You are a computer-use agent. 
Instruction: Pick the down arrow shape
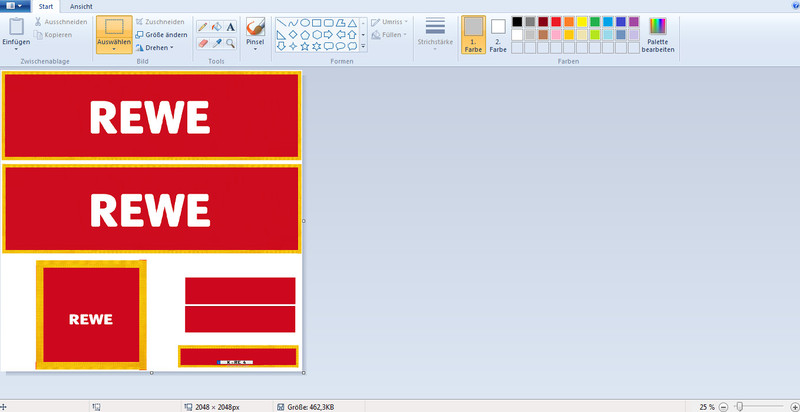[x=281, y=46]
